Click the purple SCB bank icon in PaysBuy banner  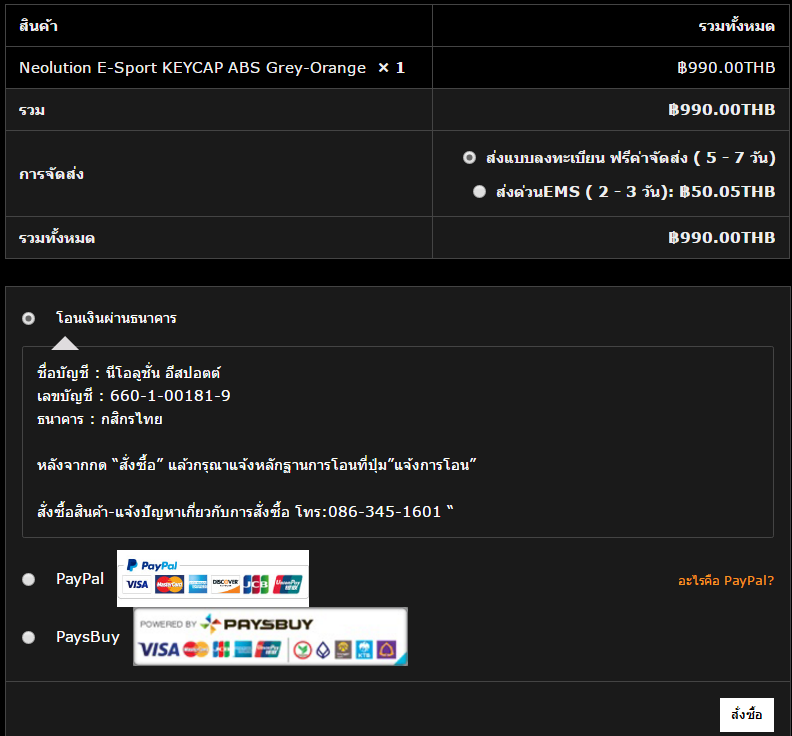coord(386,649)
